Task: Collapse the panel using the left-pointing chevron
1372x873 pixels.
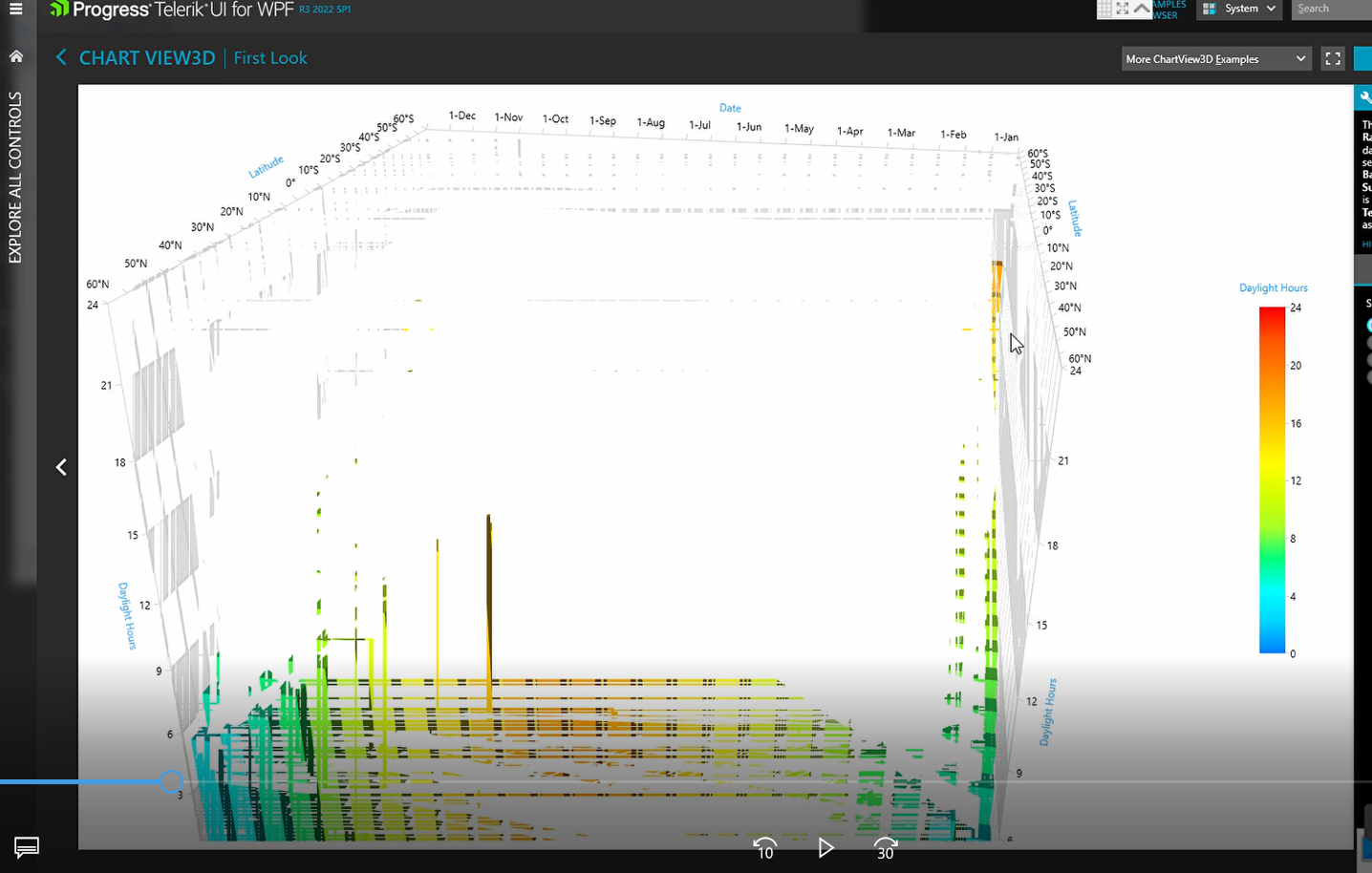Action: pyautogui.click(x=61, y=466)
